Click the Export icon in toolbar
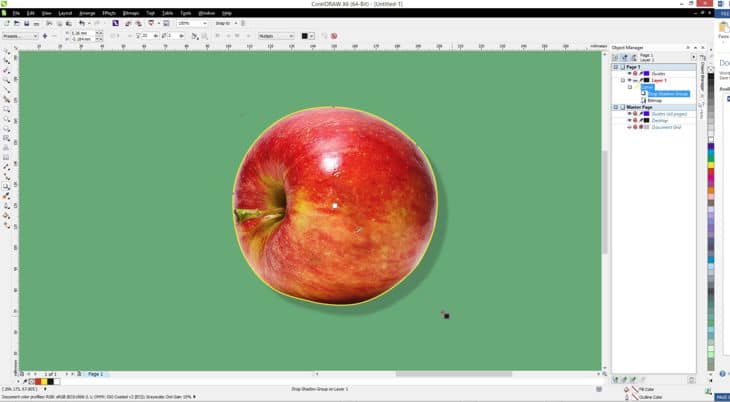The image size is (730, 402). 138,23
